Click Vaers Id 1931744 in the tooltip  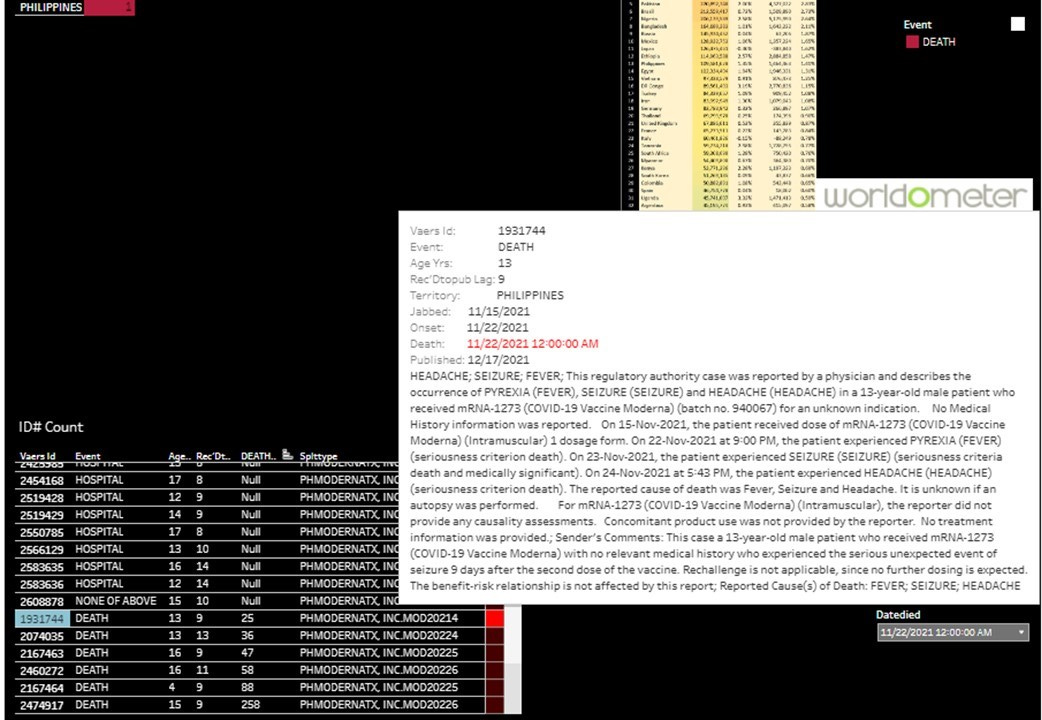(x=522, y=231)
